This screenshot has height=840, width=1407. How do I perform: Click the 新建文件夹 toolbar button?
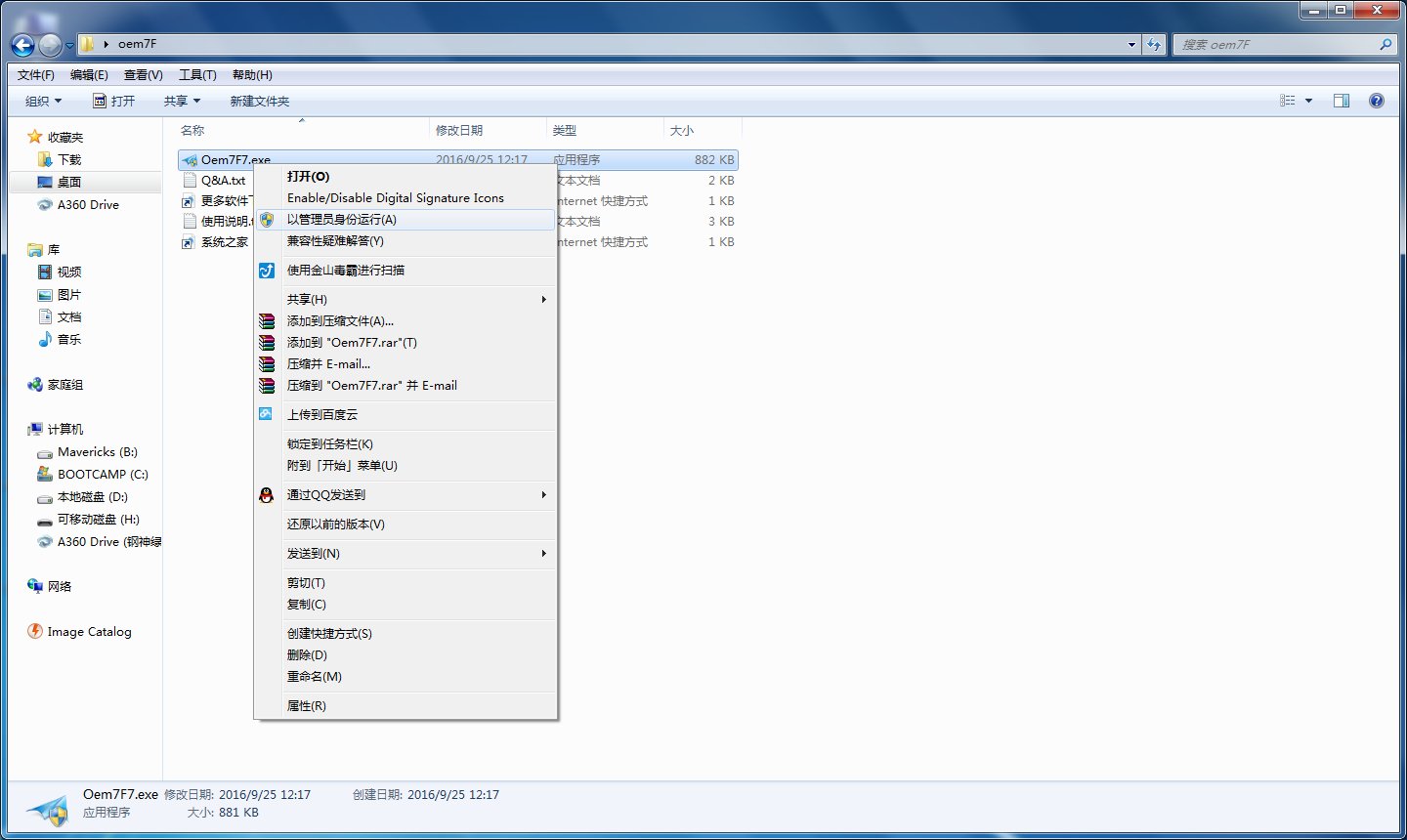click(x=259, y=101)
